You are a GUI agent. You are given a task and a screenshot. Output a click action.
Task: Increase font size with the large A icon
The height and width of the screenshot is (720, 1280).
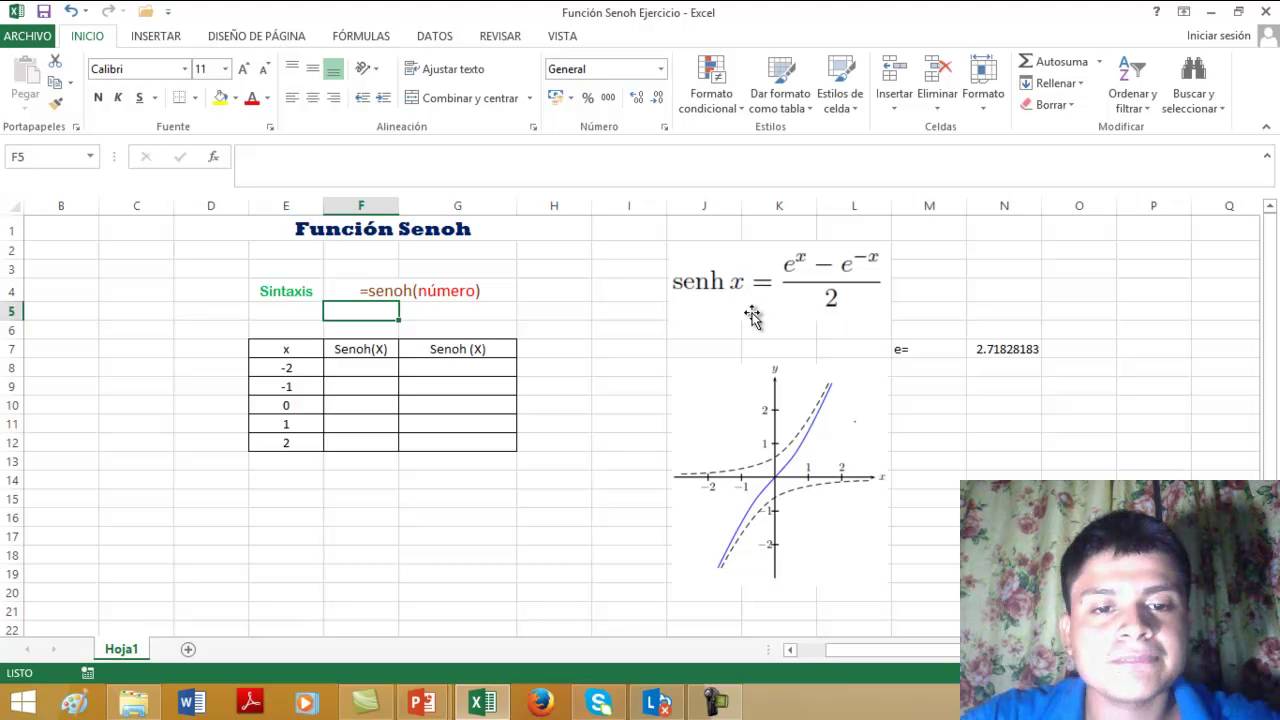pyautogui.click(x=244, y=69)
